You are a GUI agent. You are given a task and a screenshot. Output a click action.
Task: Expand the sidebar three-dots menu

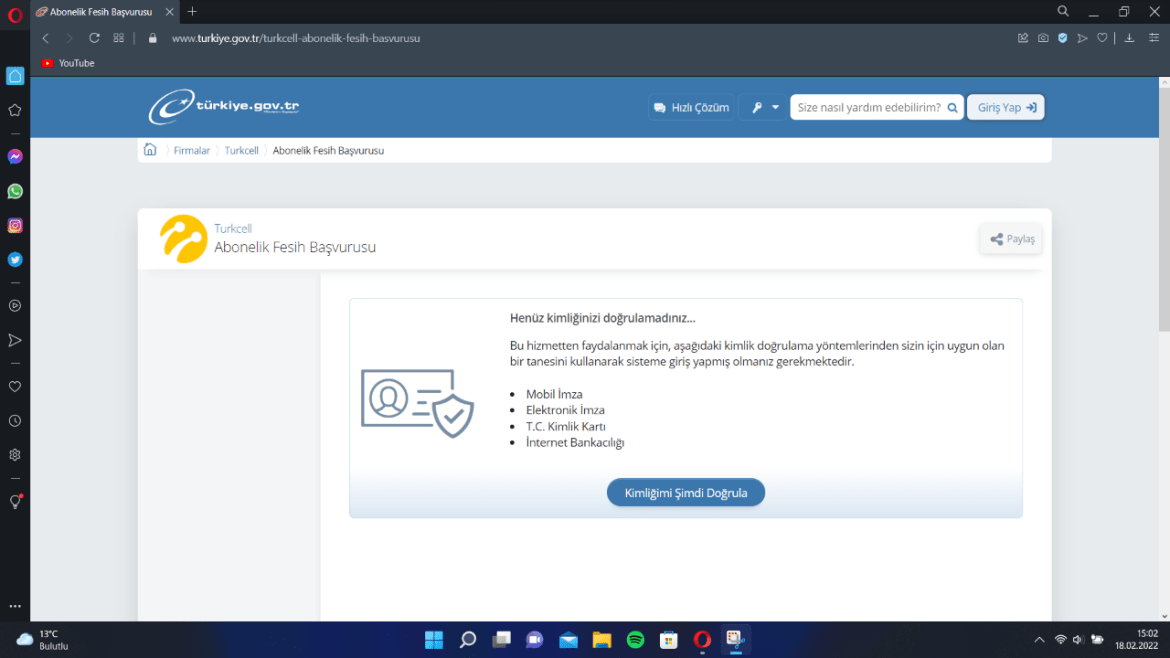tap(15, 606)
